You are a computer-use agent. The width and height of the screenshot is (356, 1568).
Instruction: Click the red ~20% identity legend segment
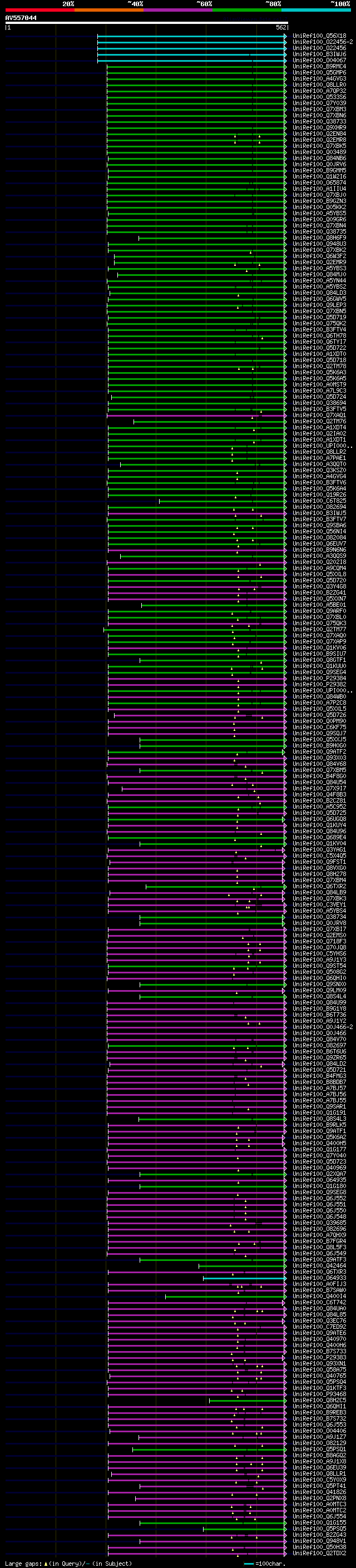pos(39,10)
